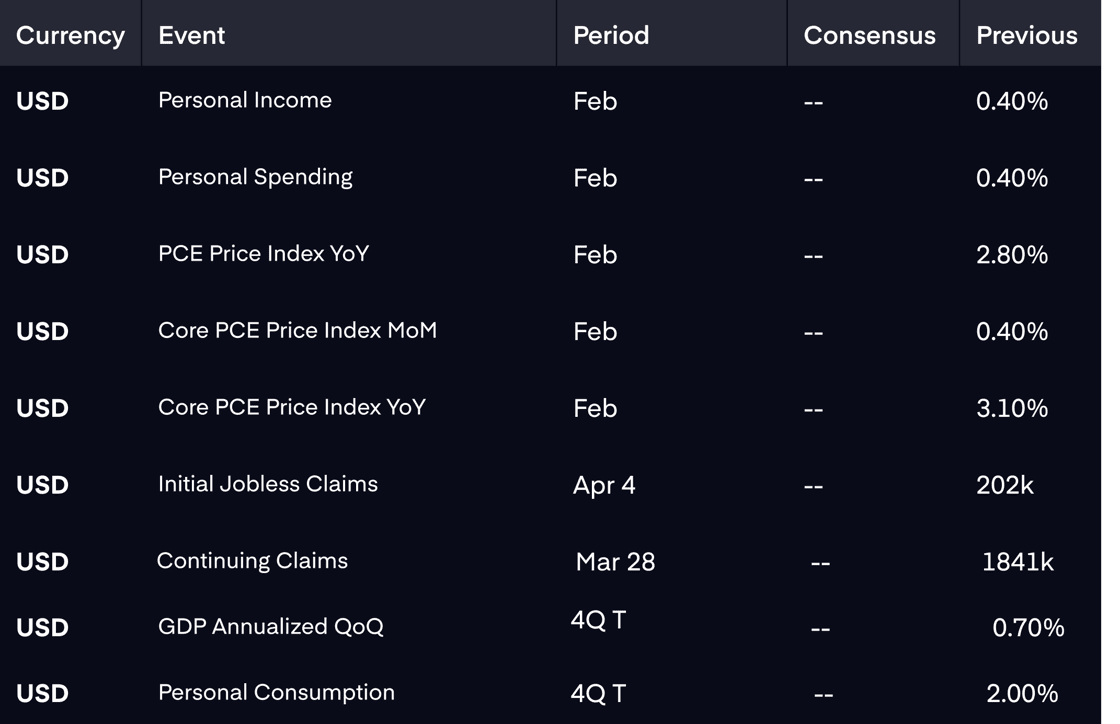
Task: Click the 2.80% previous value
Action: pyautogui.click(x=1012, y=255)
